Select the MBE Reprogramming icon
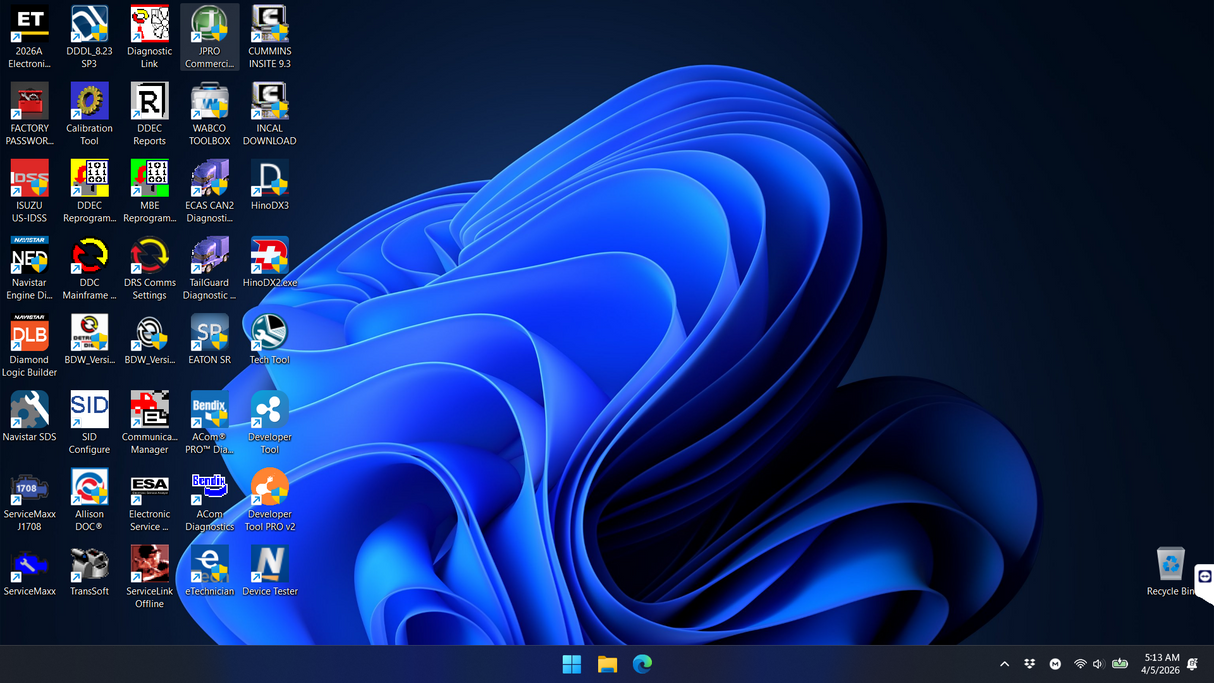This screenshot has width=1214, height=683. click(149, 191)
